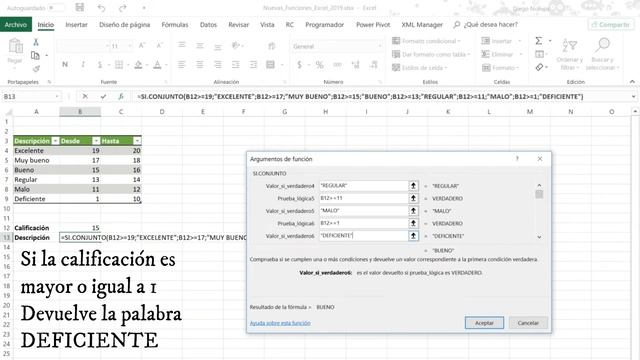Click the Prueba_lógica6 input field

point(364,223)
